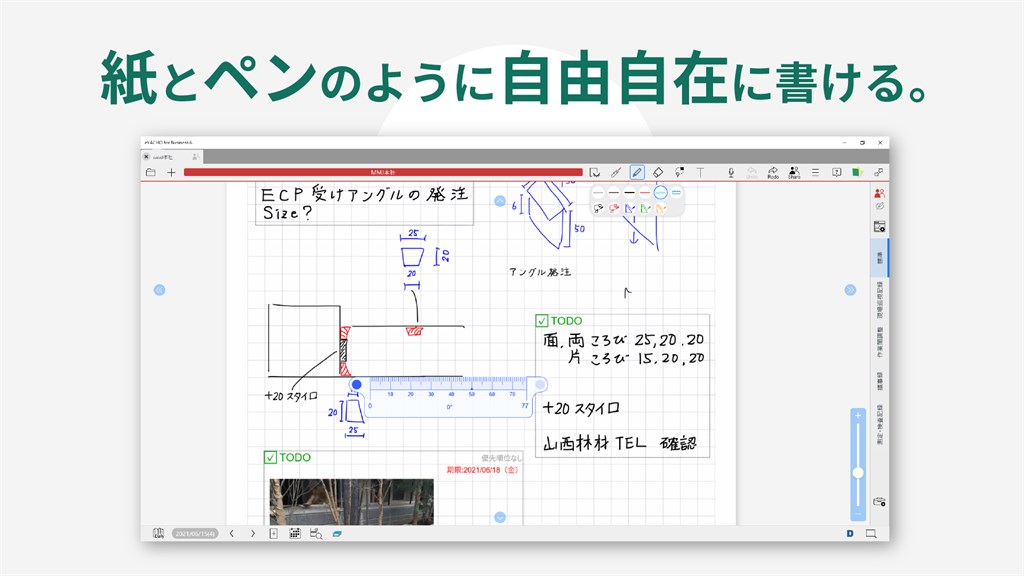This screenshot has width=1024, height=576.
Task: Open the Share option
Action: click(794, 172)
